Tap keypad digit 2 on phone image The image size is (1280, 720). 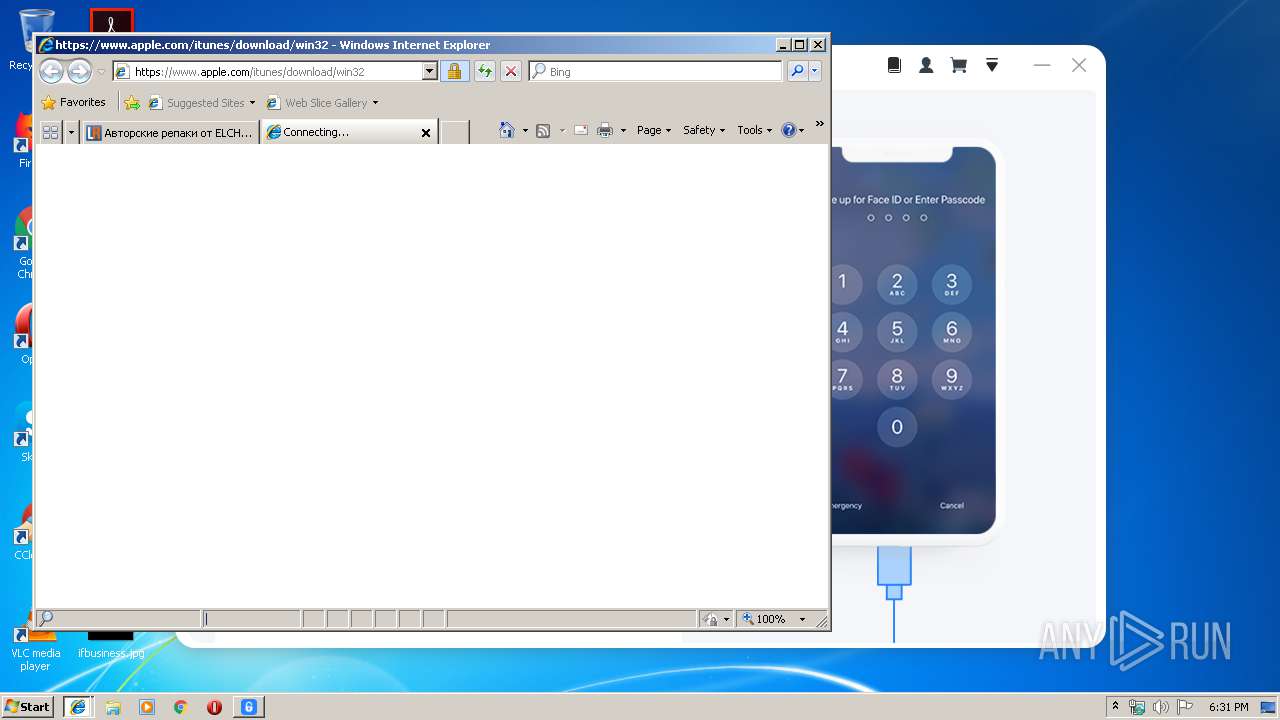pos(897,284)
